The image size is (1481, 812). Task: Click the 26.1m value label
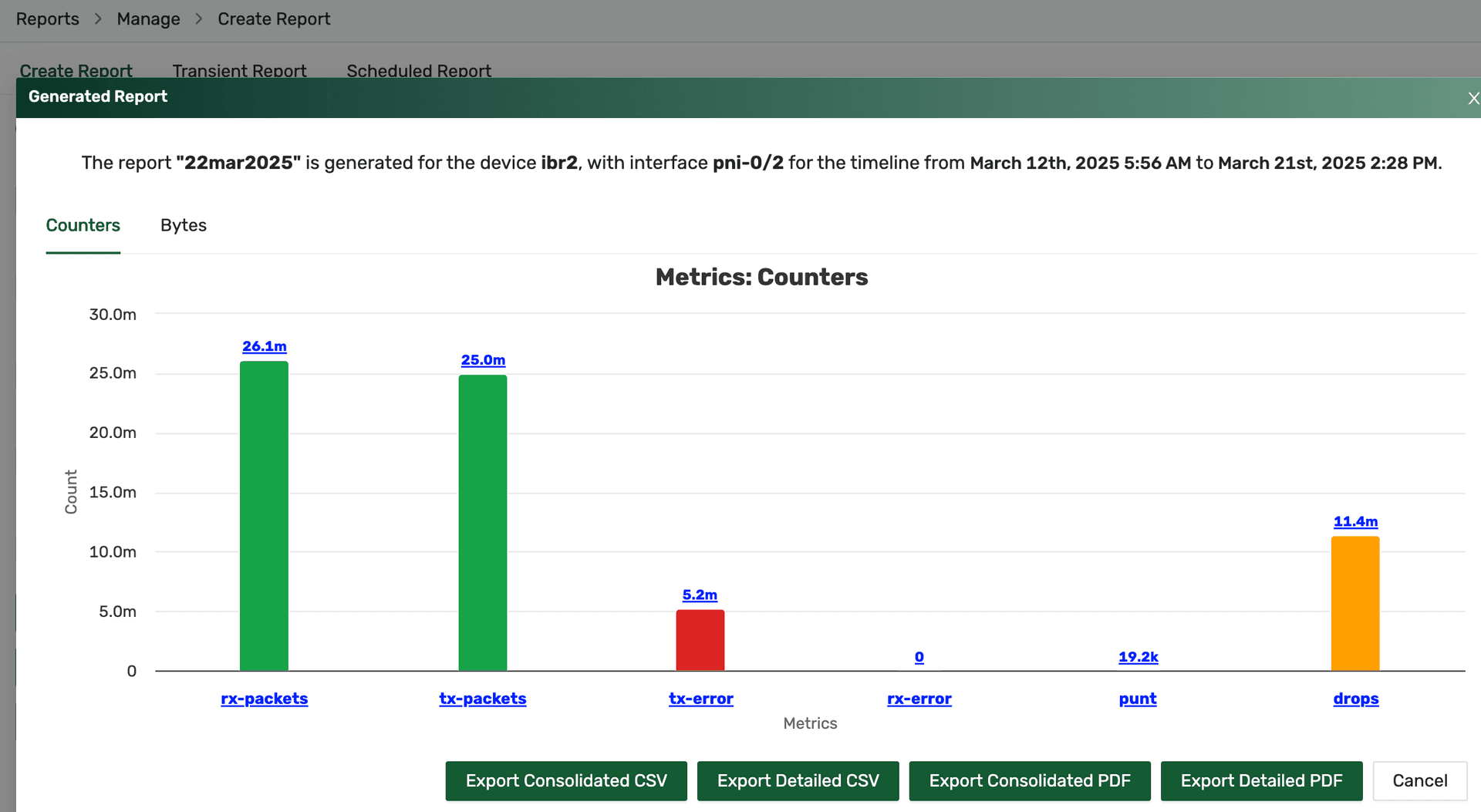click(x=264, y=346)
